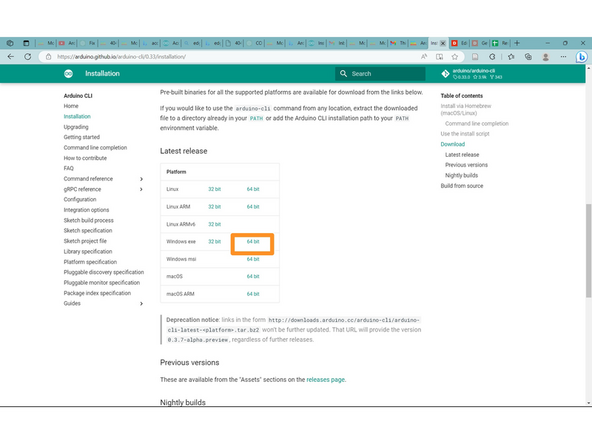Add page to favorites with star icon

point(455,57)
